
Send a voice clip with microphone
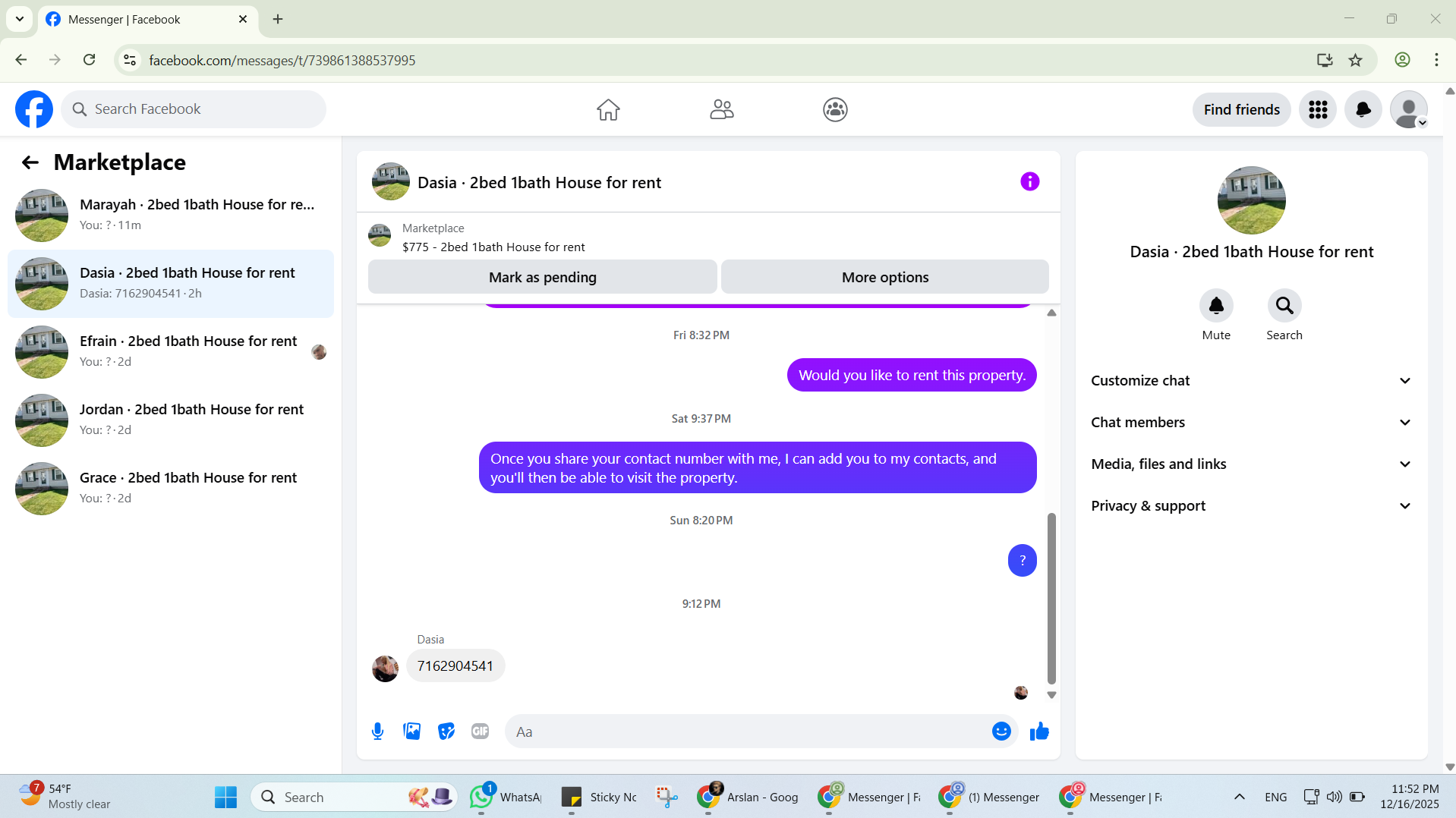pos(377,731)
